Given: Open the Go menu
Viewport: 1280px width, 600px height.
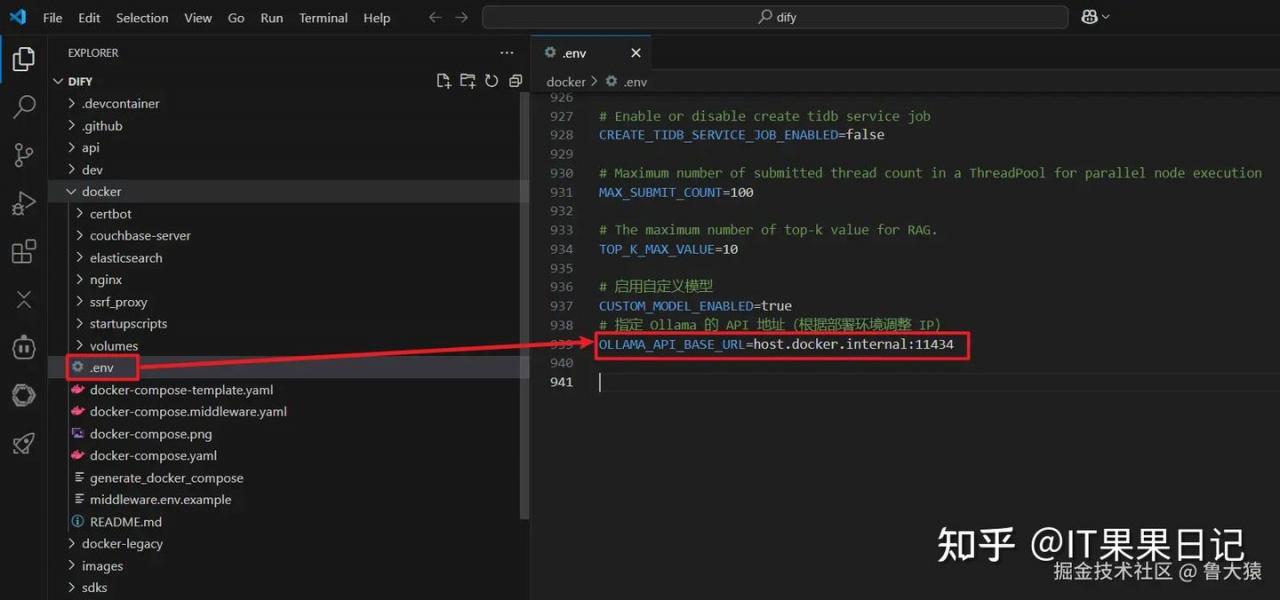Looking at the screenshot, I should (x=236, y=18).
